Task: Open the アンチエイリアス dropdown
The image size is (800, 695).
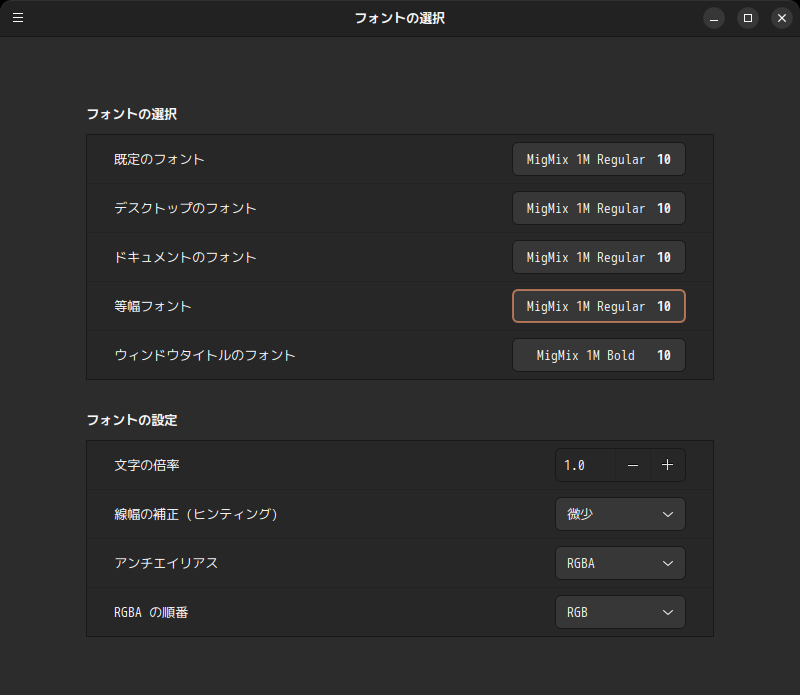Action: (620, 563)
